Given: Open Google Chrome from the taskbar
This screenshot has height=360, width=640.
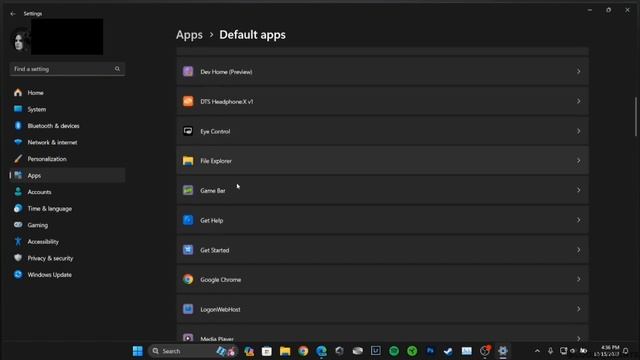Looking at the screenshot, I should click(303, 351).
